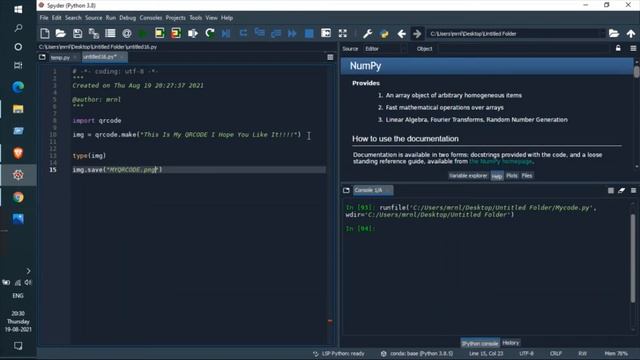640x360 pixels.
Task: Interrupt the kernel stop square
Action: click(x=611, y=190)
